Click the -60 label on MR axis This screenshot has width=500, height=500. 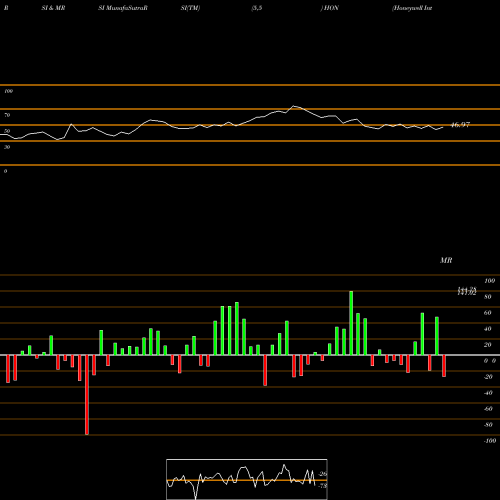[x=488, y=409]
